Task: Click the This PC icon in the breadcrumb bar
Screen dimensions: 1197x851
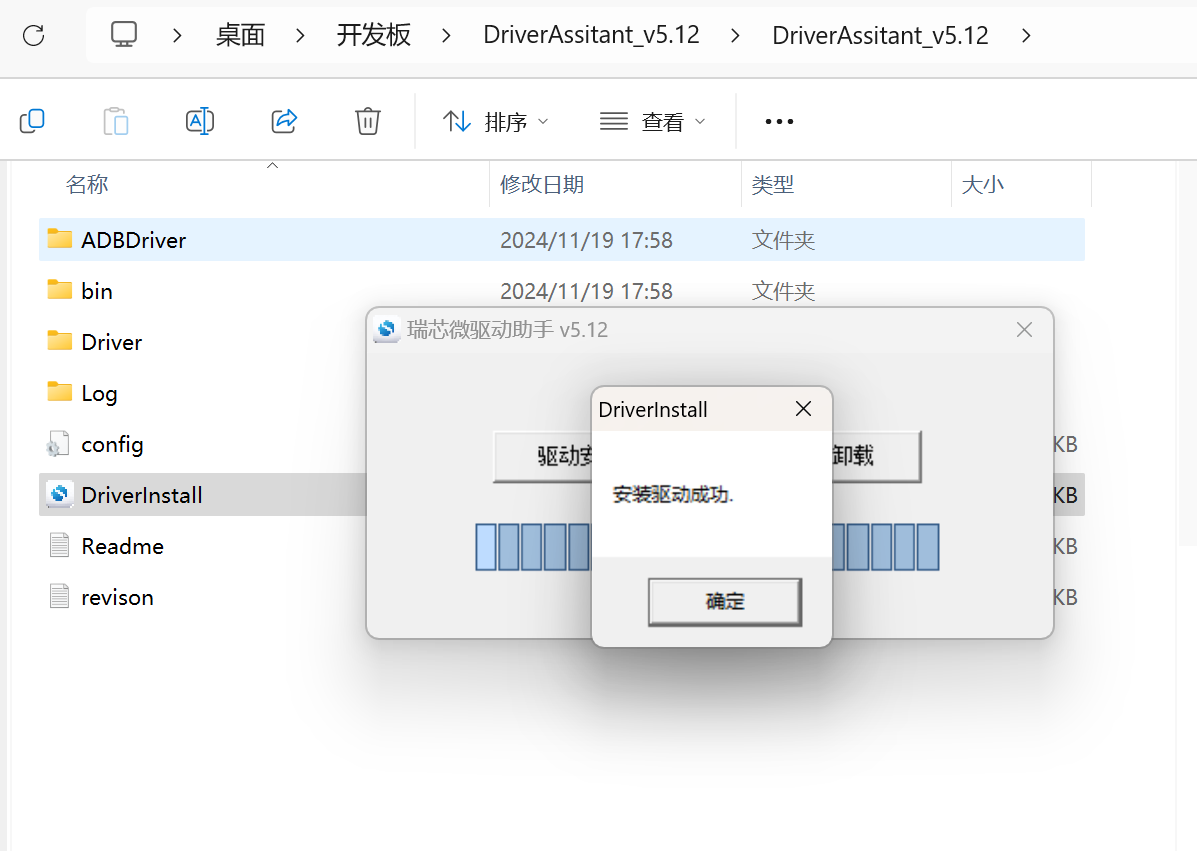Action: click(x=123, y=33)
